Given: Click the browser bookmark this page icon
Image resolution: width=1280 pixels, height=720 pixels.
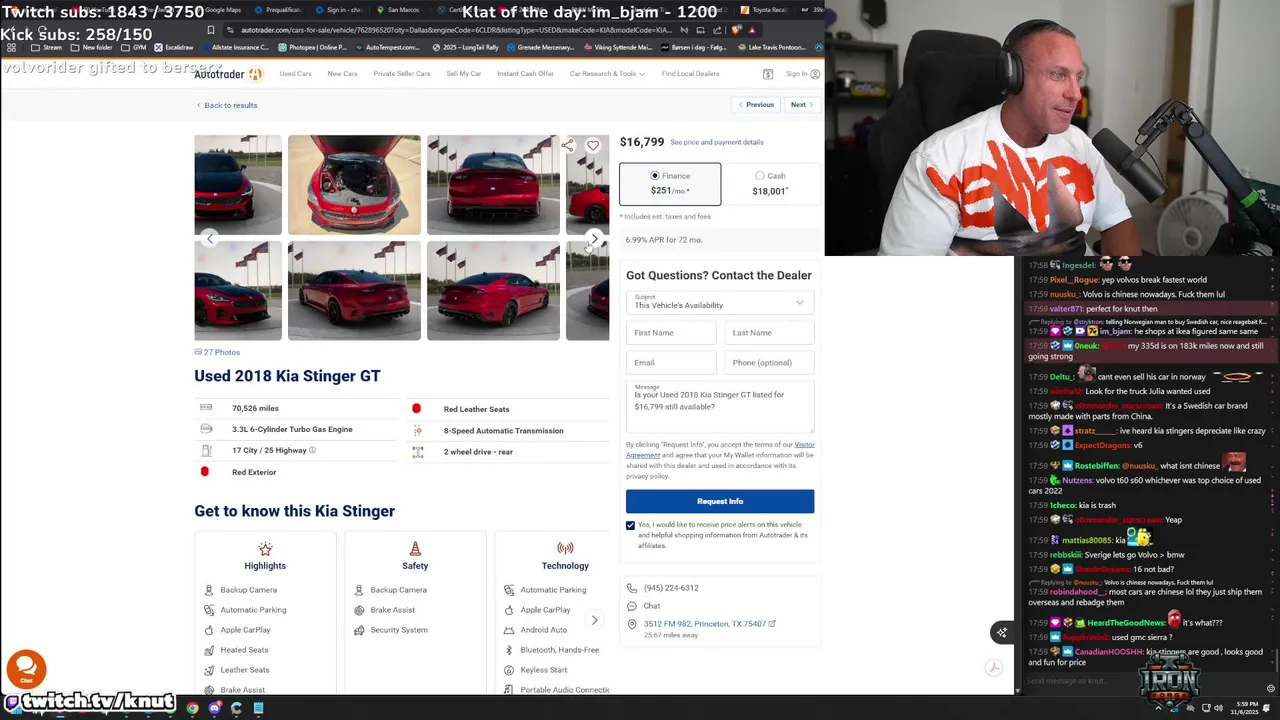Looking at the screenshot, I should [x=211, y=30].
